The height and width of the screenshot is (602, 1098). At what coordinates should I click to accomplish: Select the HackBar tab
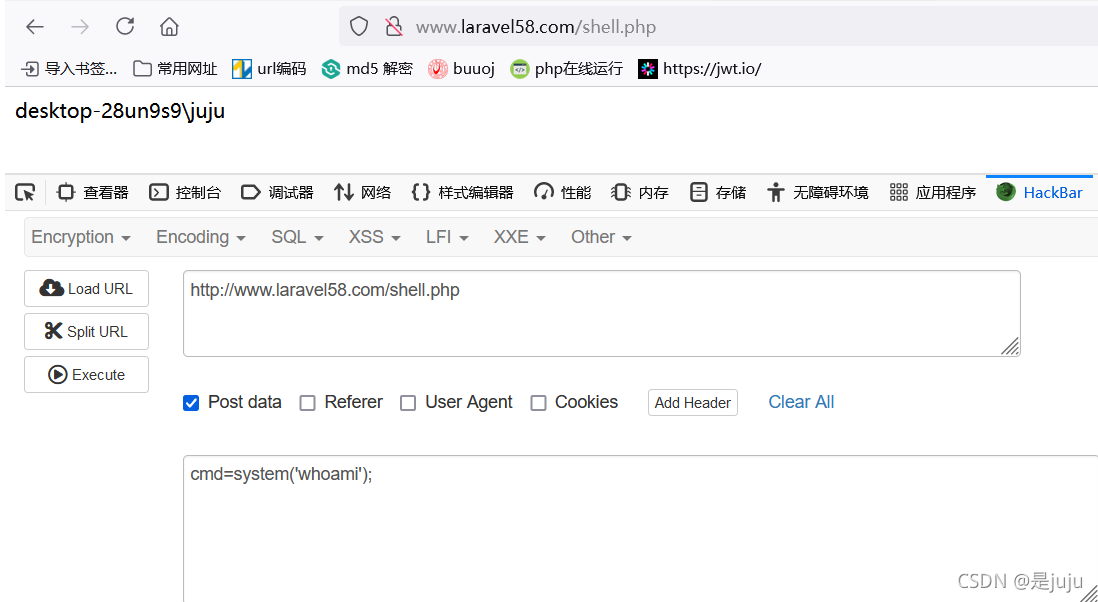[1039, 192]
